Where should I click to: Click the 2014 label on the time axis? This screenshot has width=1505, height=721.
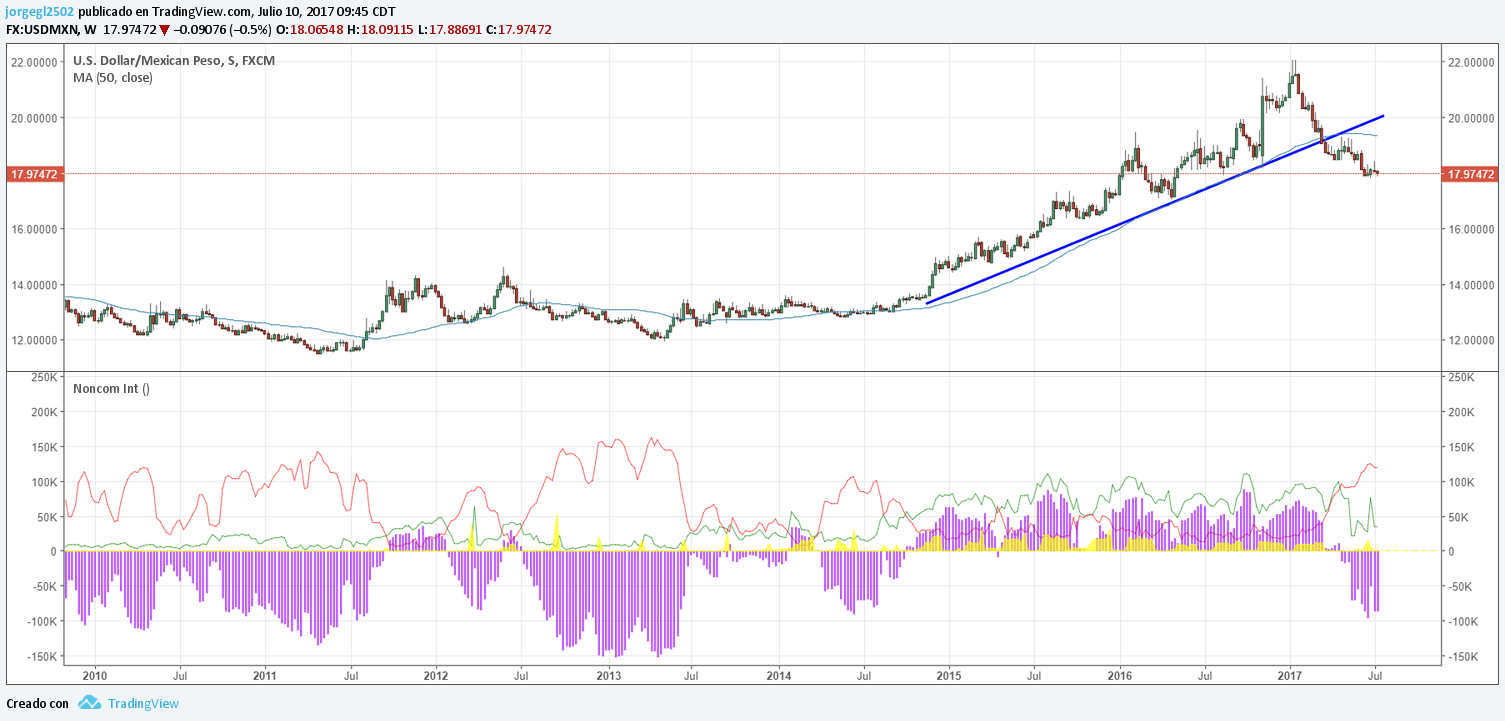(778, 676)
